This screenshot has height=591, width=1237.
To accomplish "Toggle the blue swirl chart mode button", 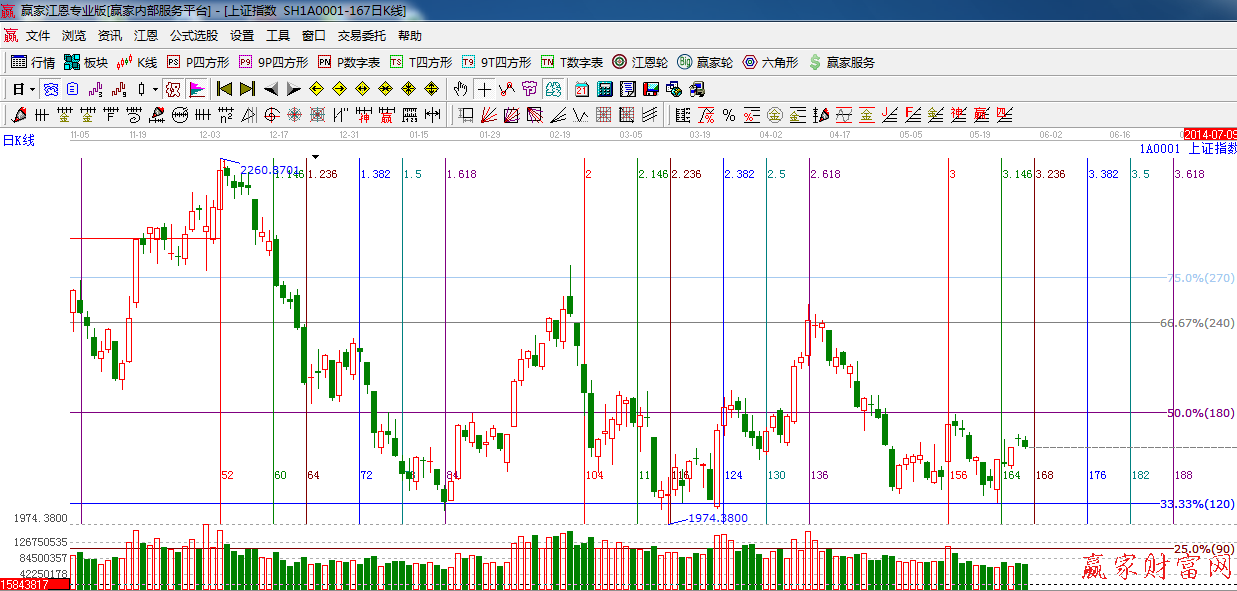I will click(x=49, y=89).
